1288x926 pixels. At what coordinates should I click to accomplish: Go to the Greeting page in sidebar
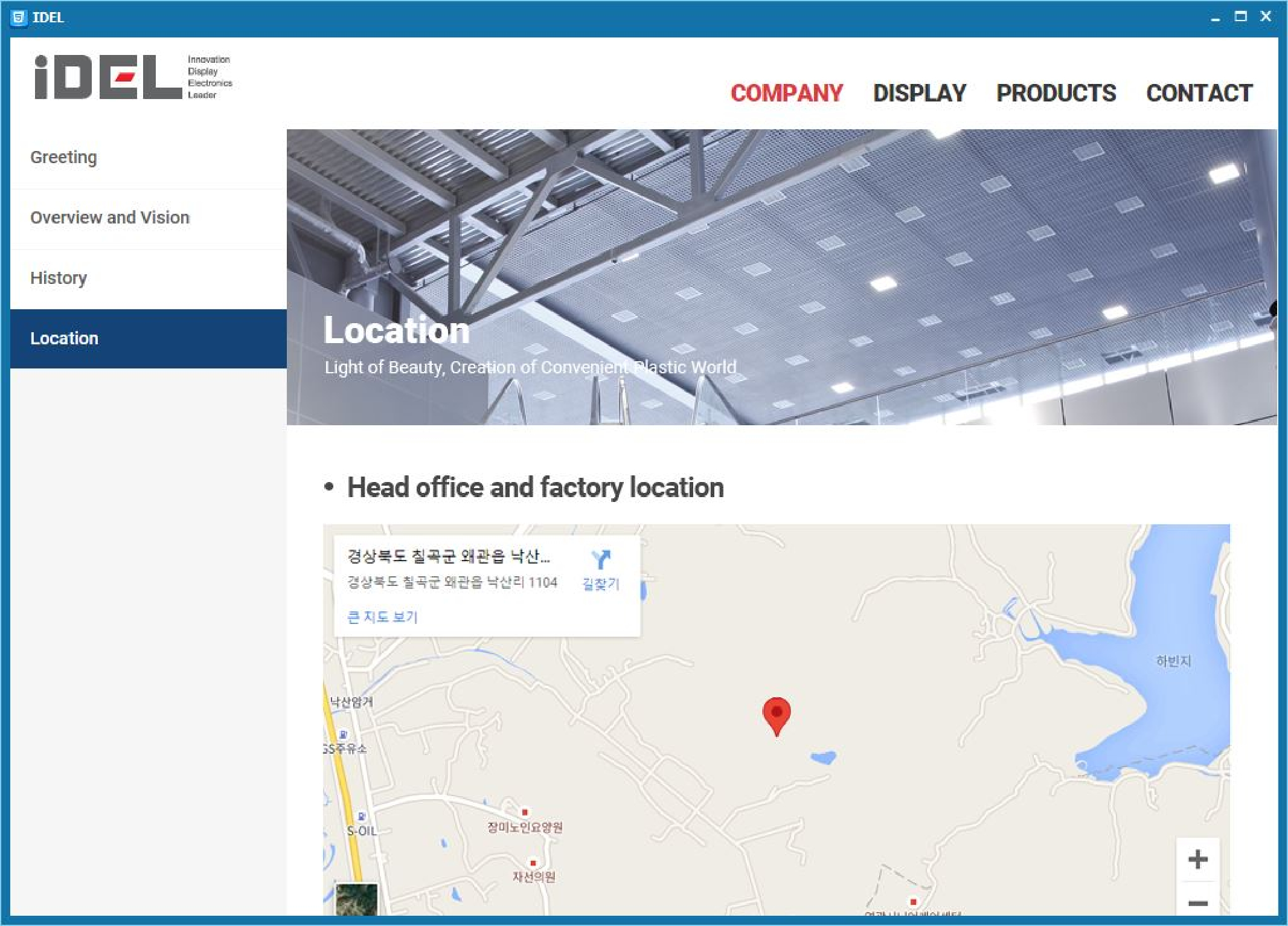point(63,157)
